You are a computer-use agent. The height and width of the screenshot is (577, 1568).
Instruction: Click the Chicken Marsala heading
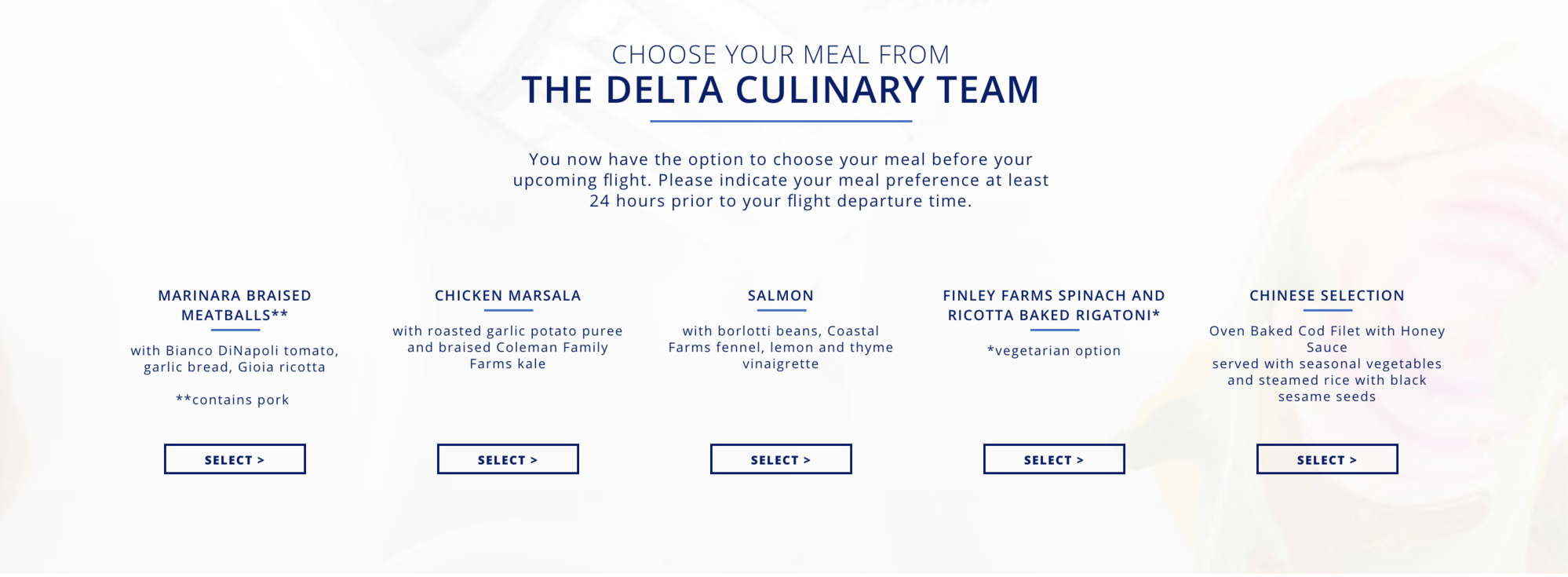click(508, 296)
